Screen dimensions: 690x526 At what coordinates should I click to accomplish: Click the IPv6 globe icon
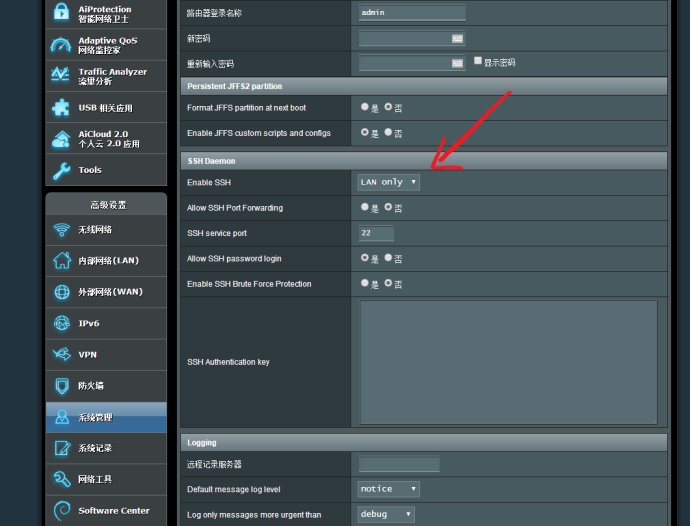coord(62,323)
